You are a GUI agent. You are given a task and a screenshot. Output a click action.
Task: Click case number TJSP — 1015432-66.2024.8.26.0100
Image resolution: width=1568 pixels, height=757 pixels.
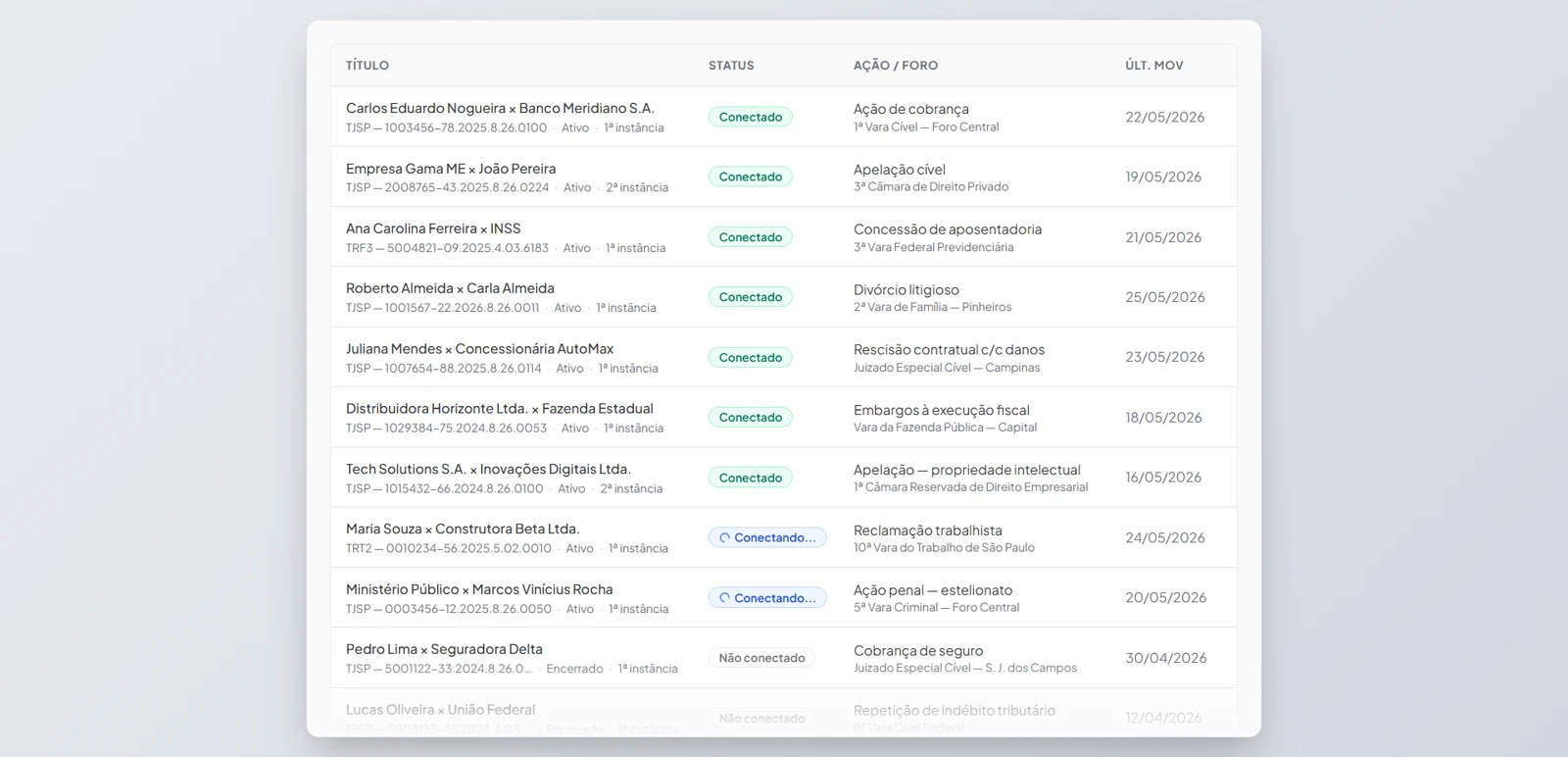(445, 488)
